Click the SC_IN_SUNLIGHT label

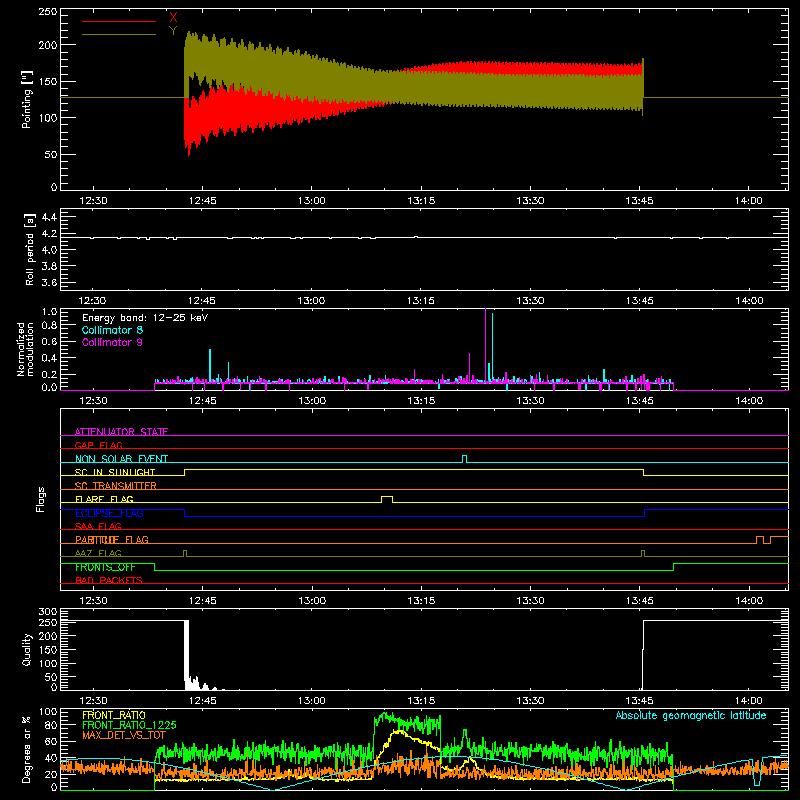pyautogui.click(x=115, y=472)
